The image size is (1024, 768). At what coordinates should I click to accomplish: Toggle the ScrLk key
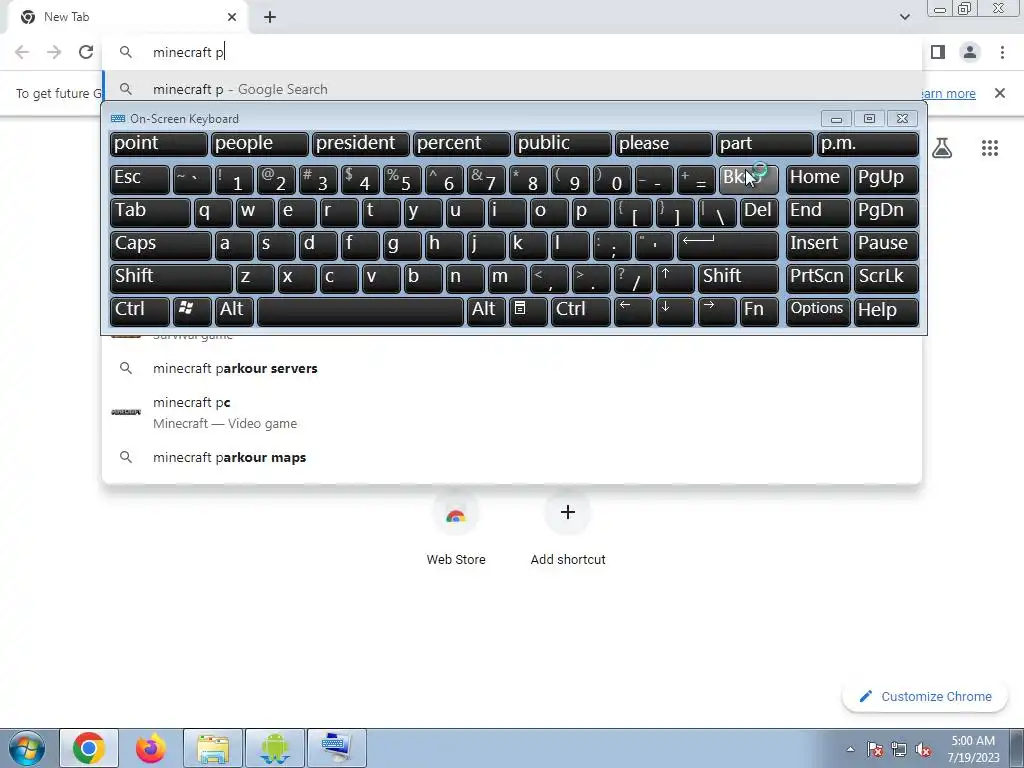click(886, 278)
